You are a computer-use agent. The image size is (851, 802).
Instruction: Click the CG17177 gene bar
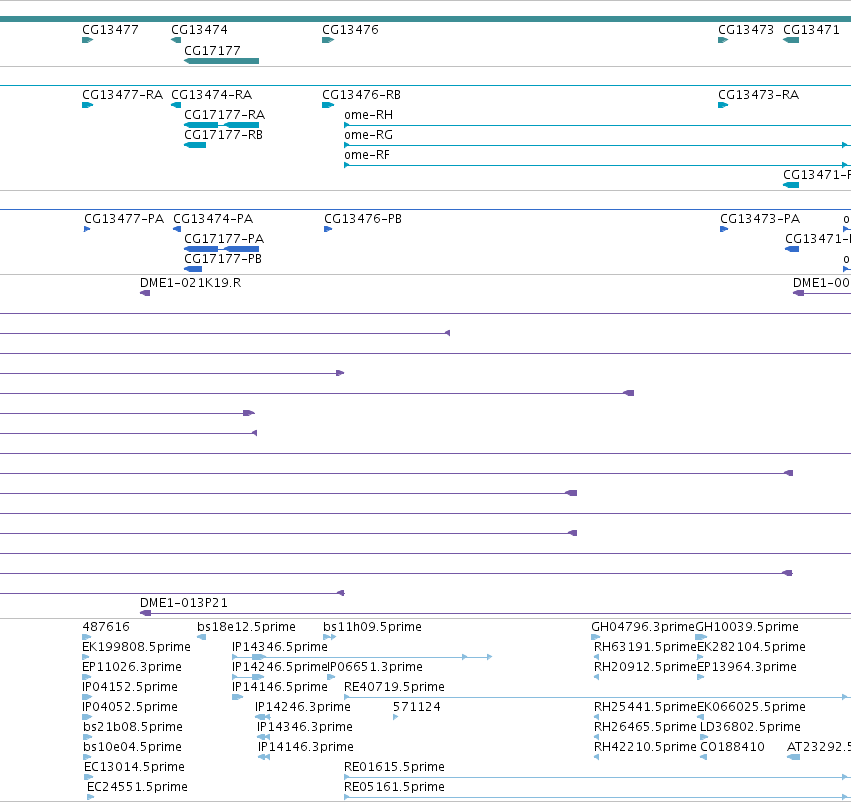click(221, 61)
